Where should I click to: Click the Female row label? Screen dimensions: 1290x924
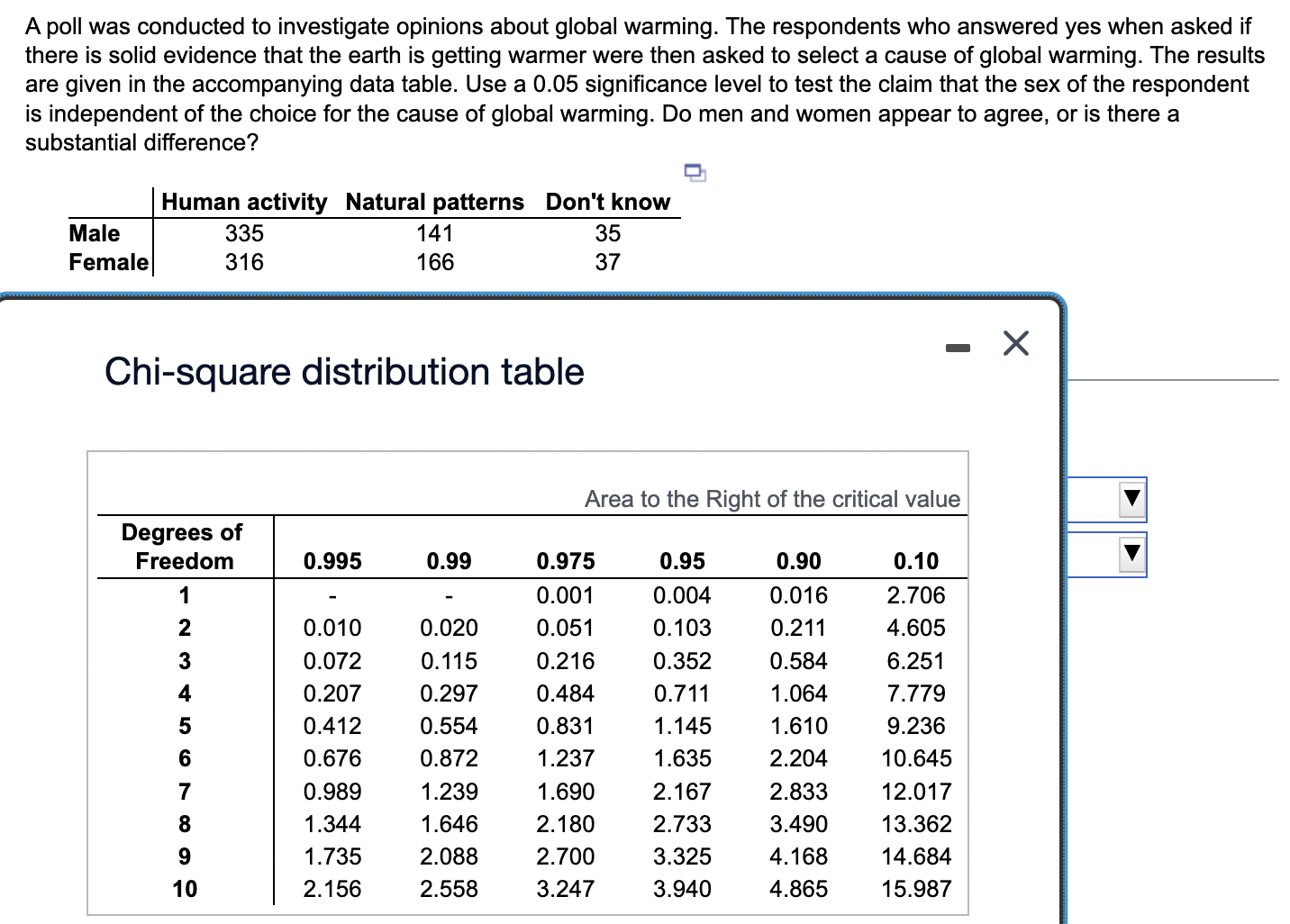[109, 262]
